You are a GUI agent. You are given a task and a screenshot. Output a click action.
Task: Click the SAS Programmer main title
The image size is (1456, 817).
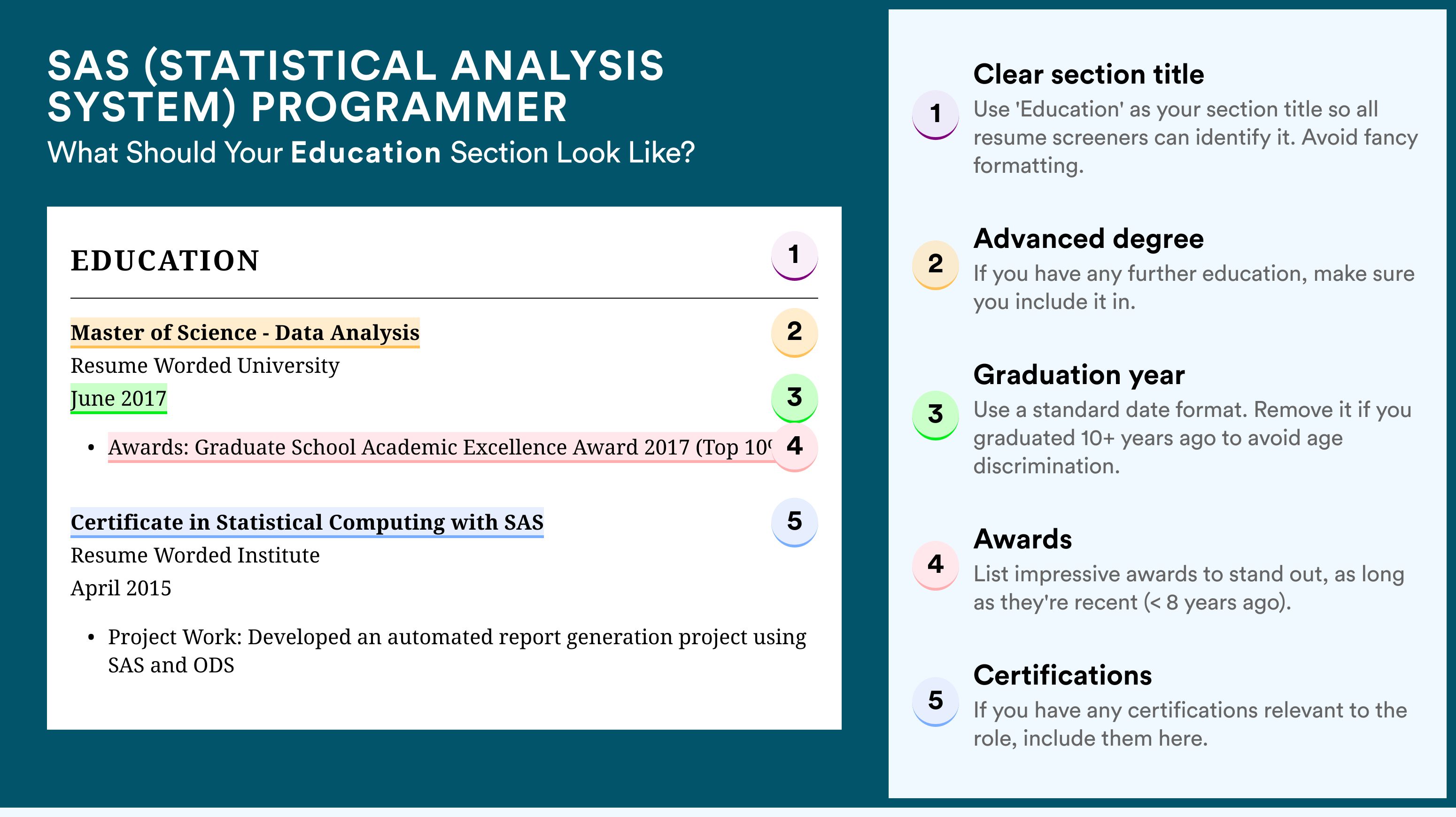coord(356,86)
